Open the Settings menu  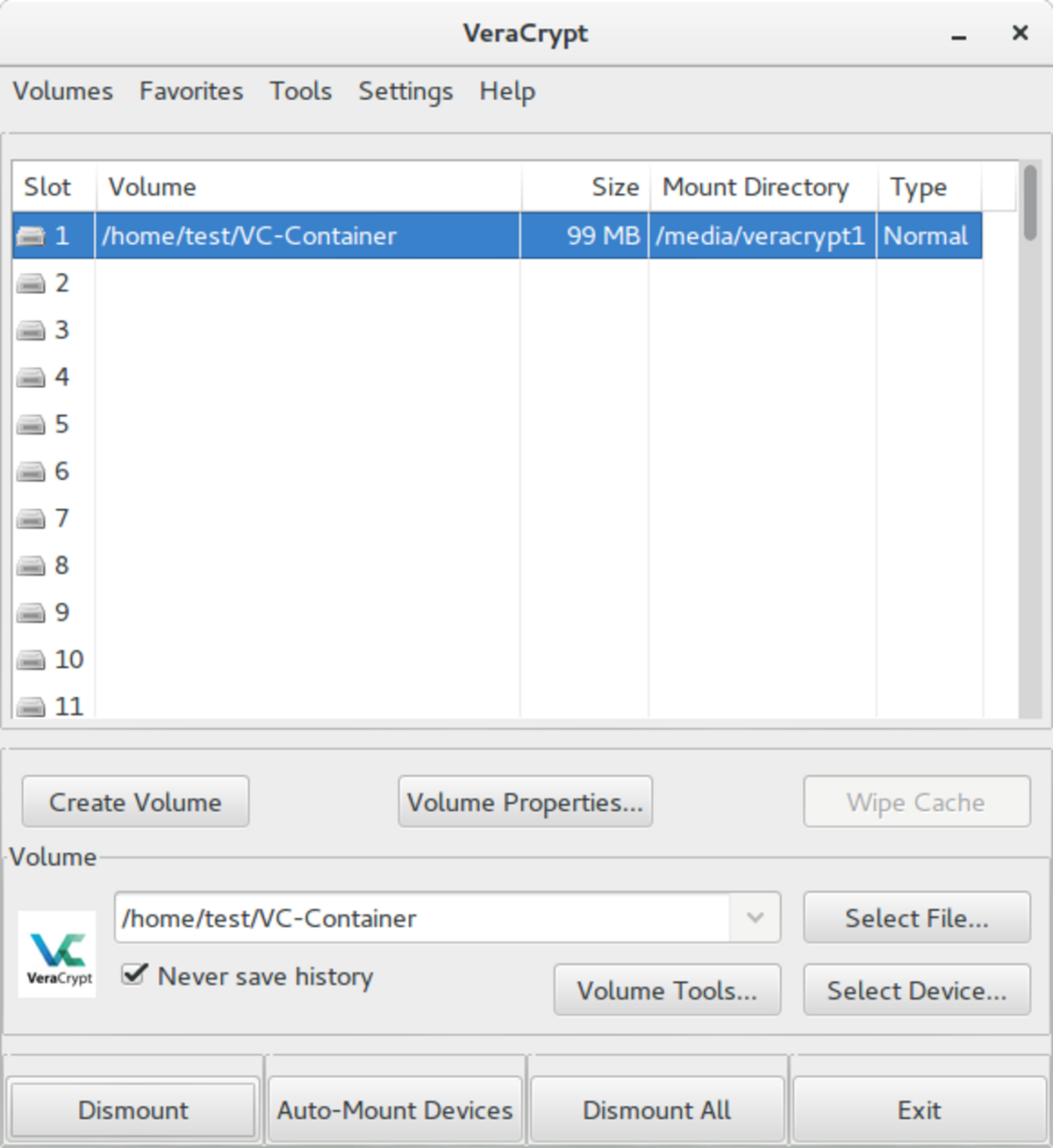tap(405, 91)
